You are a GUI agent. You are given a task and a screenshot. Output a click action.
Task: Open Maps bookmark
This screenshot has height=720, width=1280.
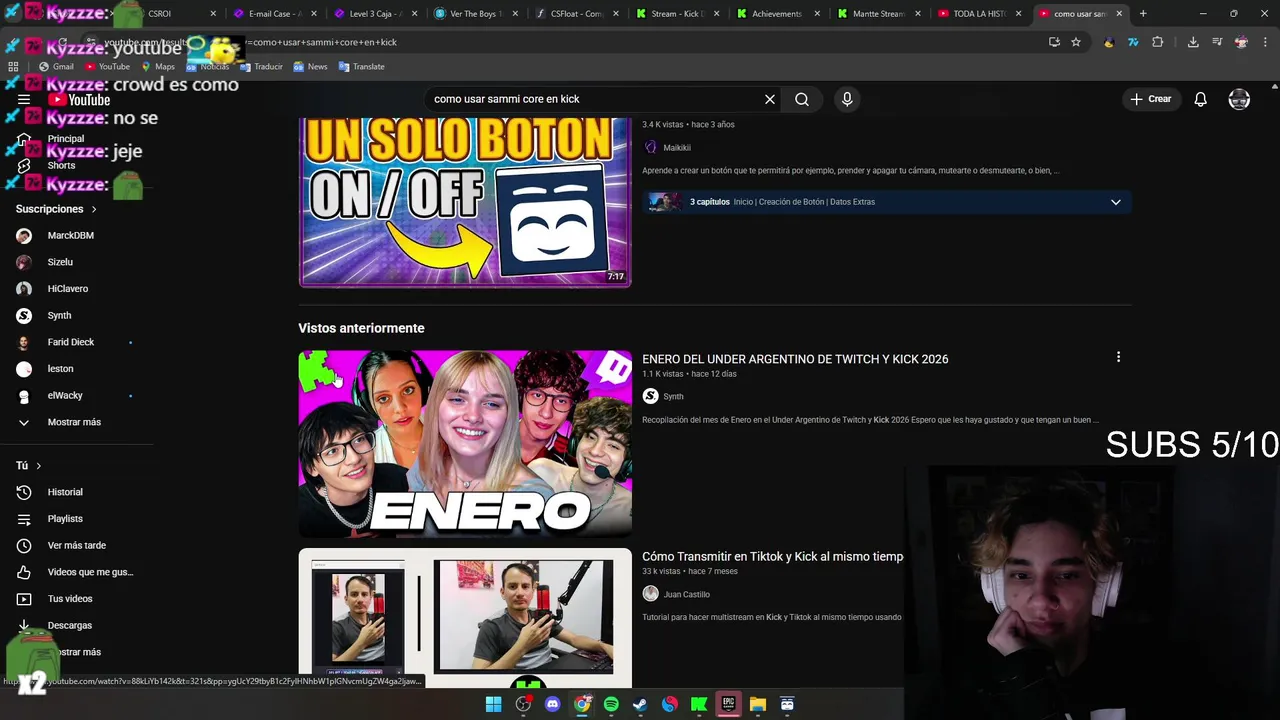pos(158,67)
